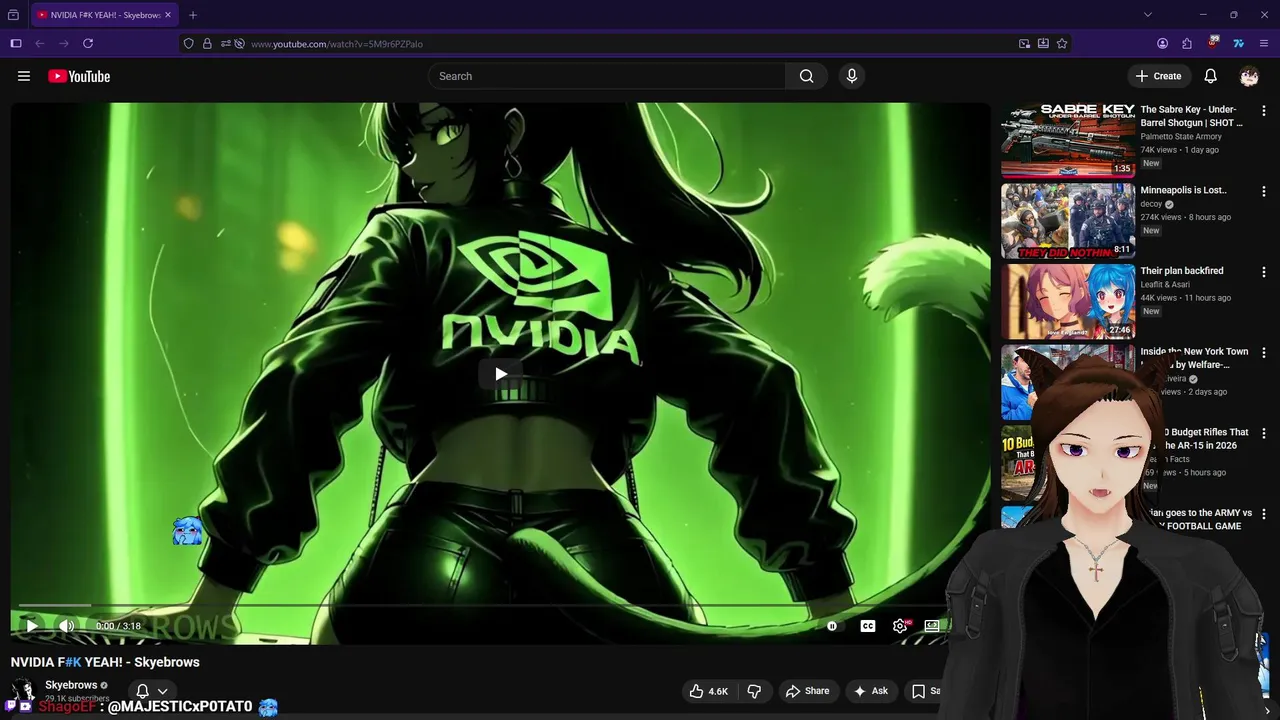The width and height of the screenshot is (1280, 720).
Task: Open The Sabre Key video title
Action: [1192, 116]
